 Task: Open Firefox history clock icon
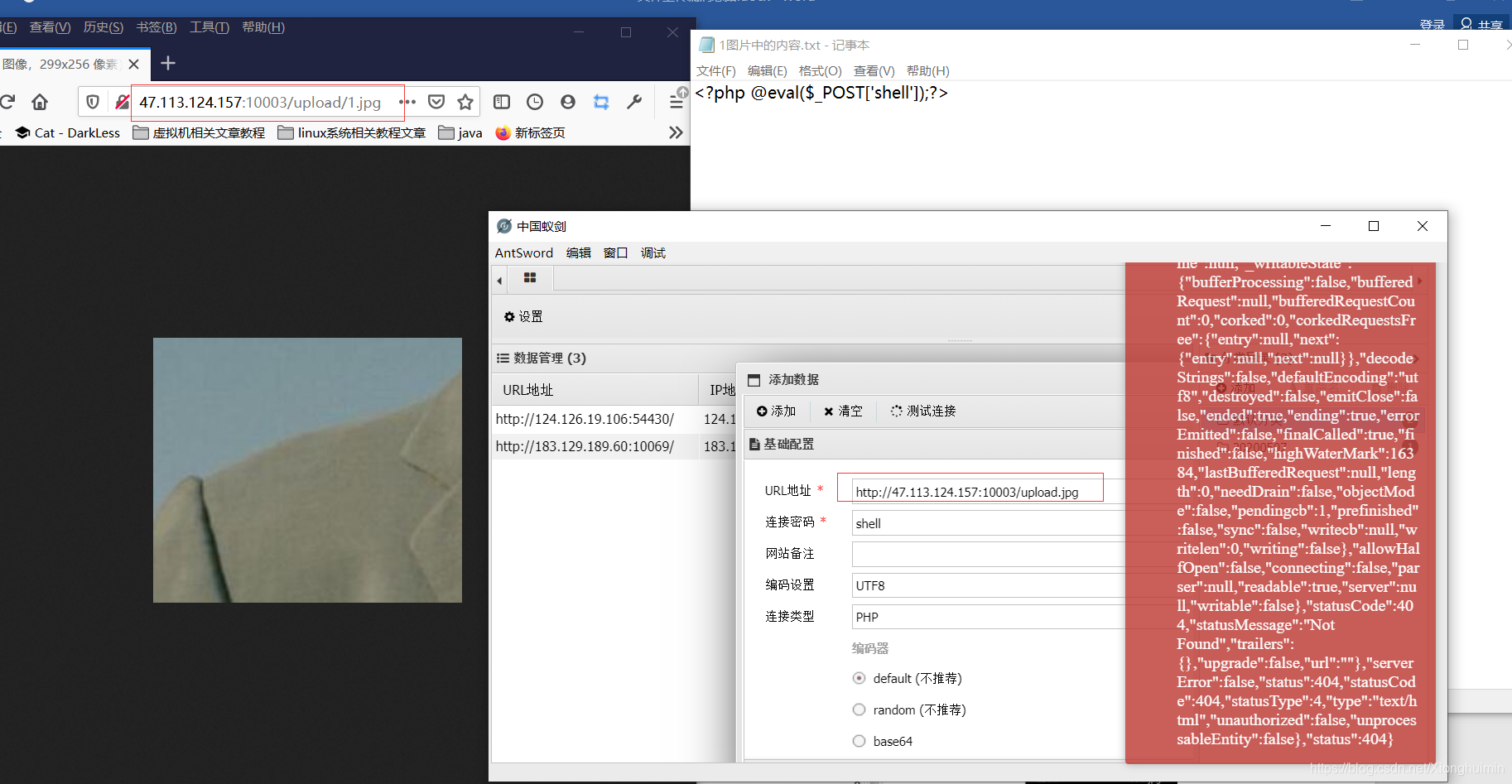(x=535, y=102)
